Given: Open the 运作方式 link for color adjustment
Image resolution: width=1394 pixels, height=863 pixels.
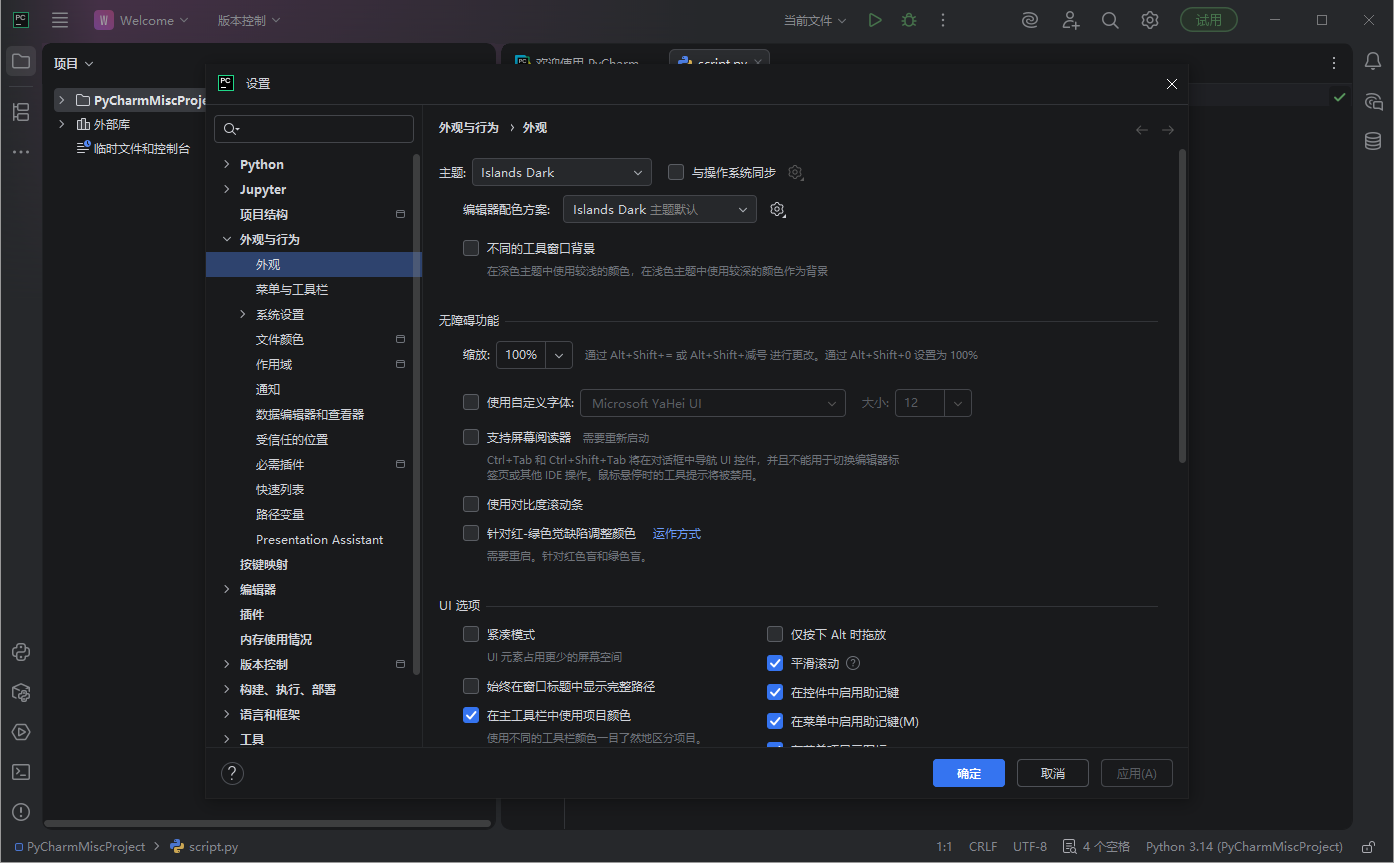Looking at the screenshot, I should 675,533.
